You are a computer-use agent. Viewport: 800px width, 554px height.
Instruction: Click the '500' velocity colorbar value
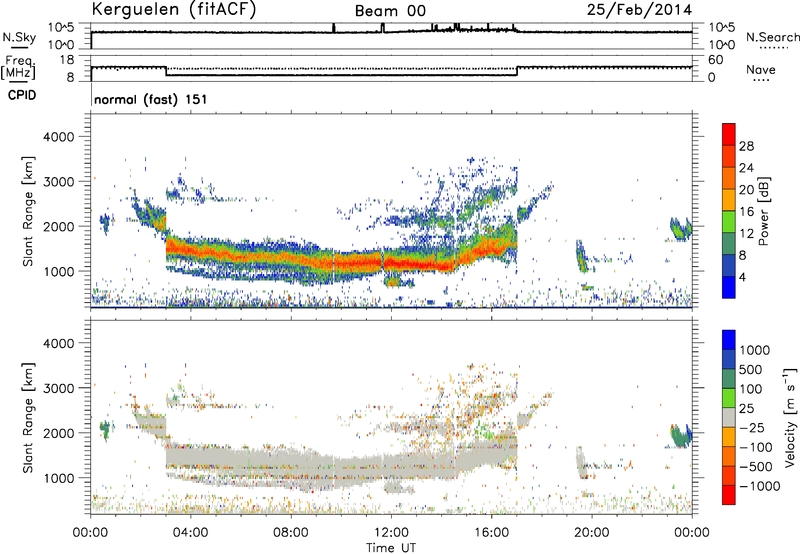tap(750, 370)
